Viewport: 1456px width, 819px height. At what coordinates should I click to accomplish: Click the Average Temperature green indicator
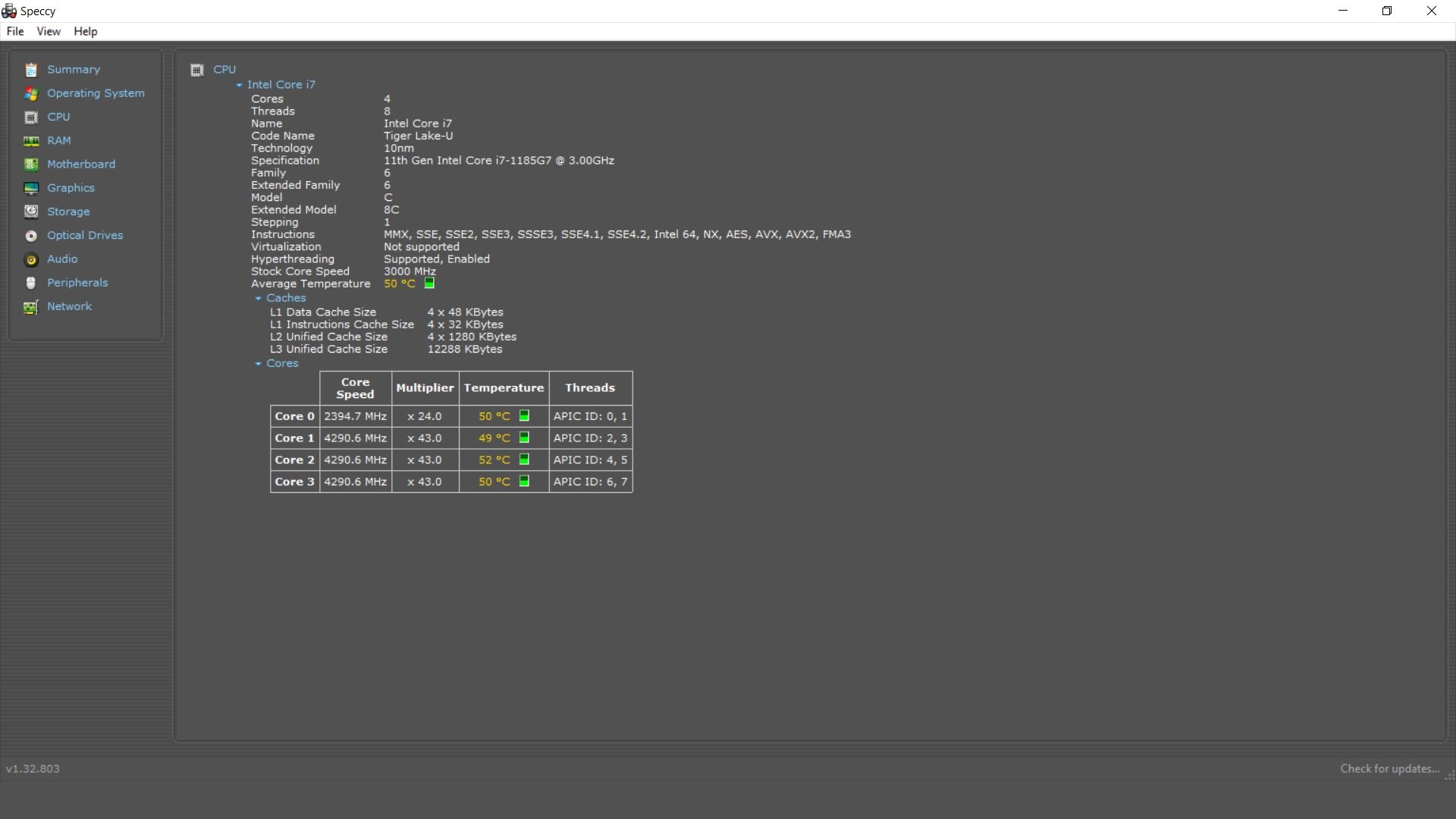429,283
